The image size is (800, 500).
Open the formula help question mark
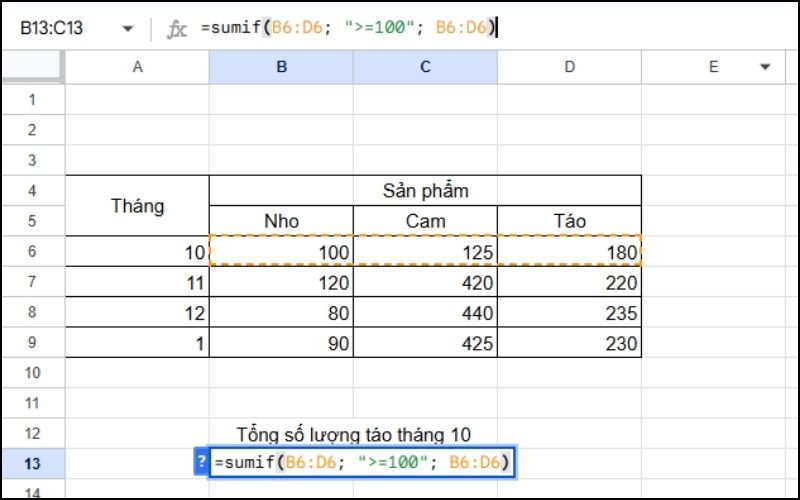click(x=201, y=462)
